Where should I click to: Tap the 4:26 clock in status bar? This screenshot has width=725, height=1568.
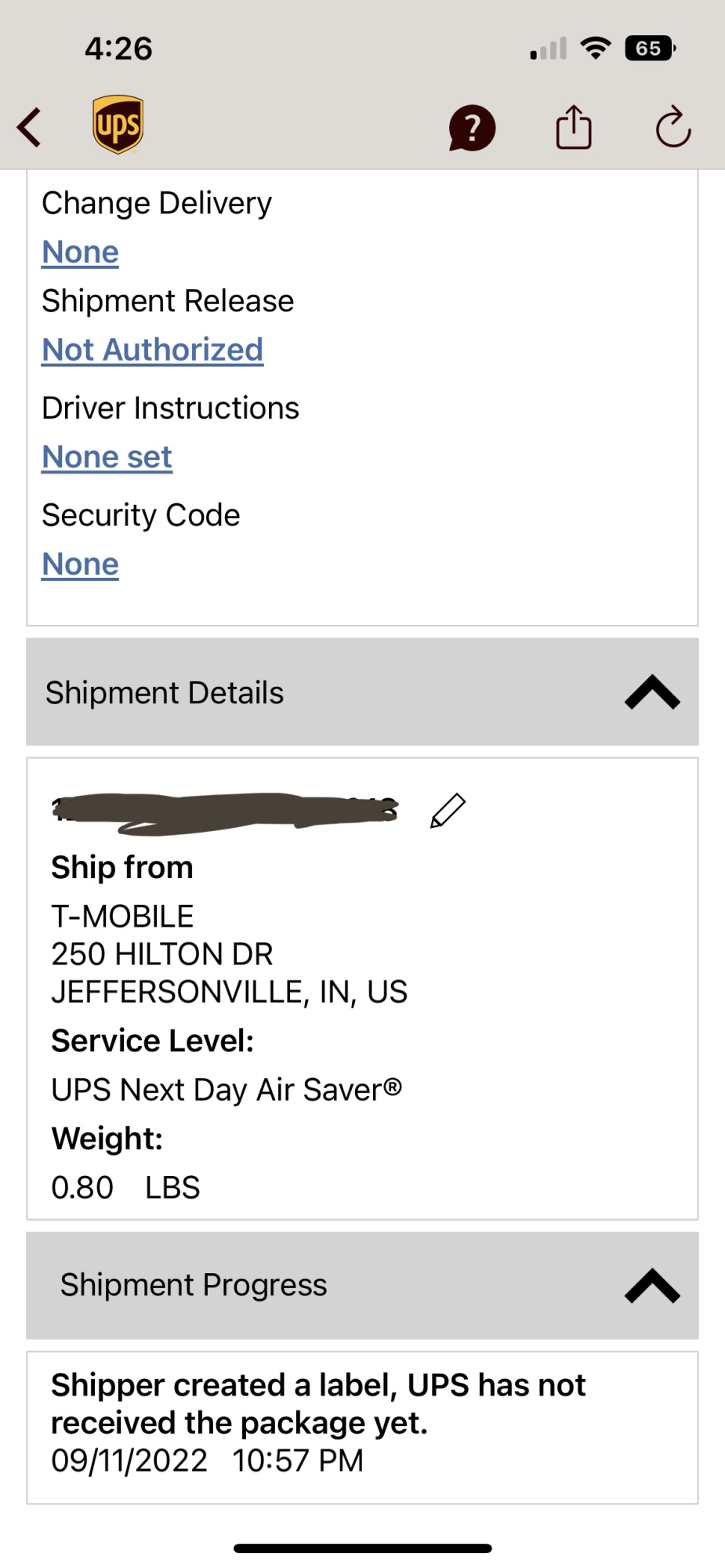pos(118,49)
